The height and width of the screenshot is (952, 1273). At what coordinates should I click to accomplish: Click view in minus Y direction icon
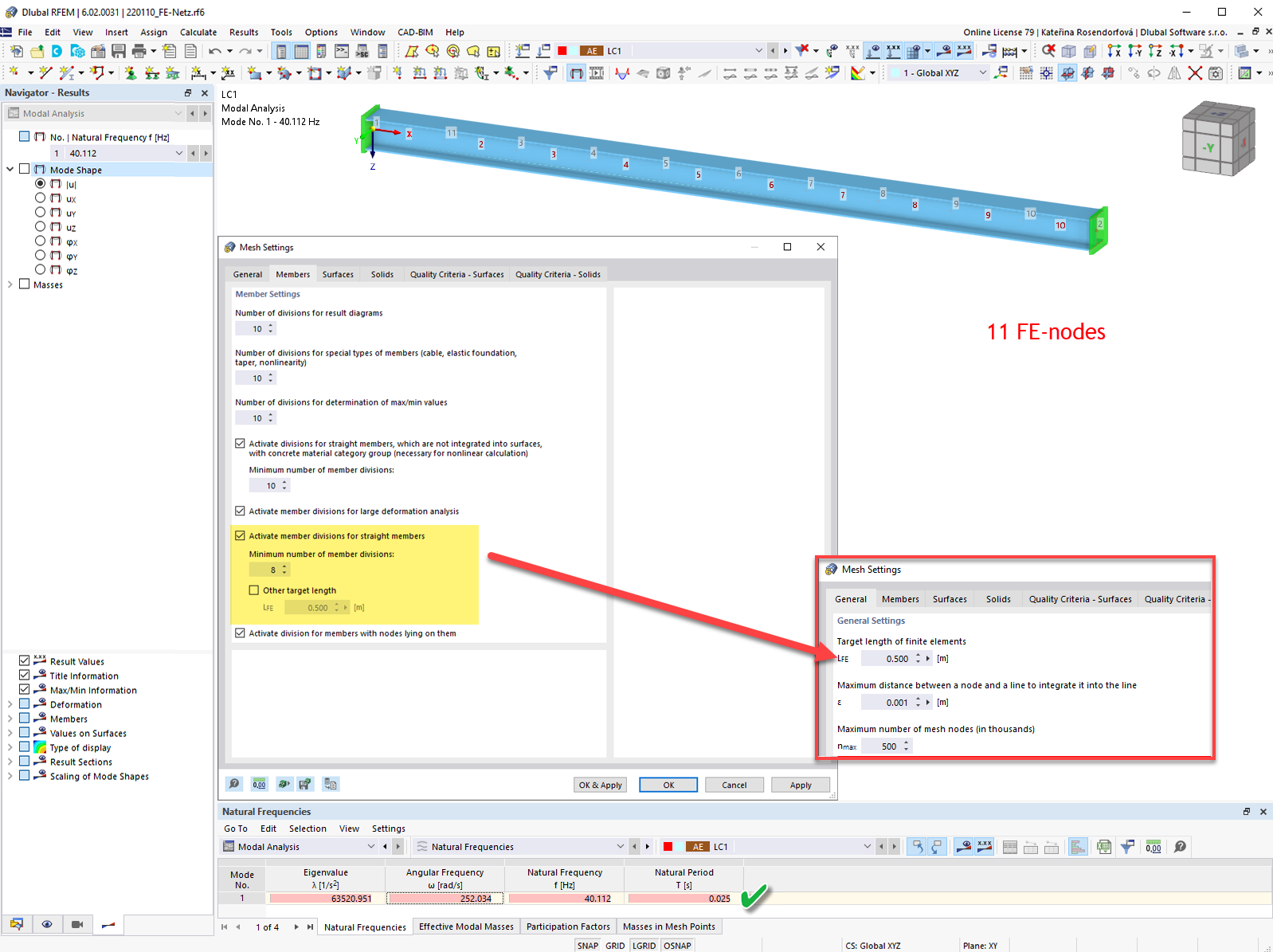[x=1134, y=51]
